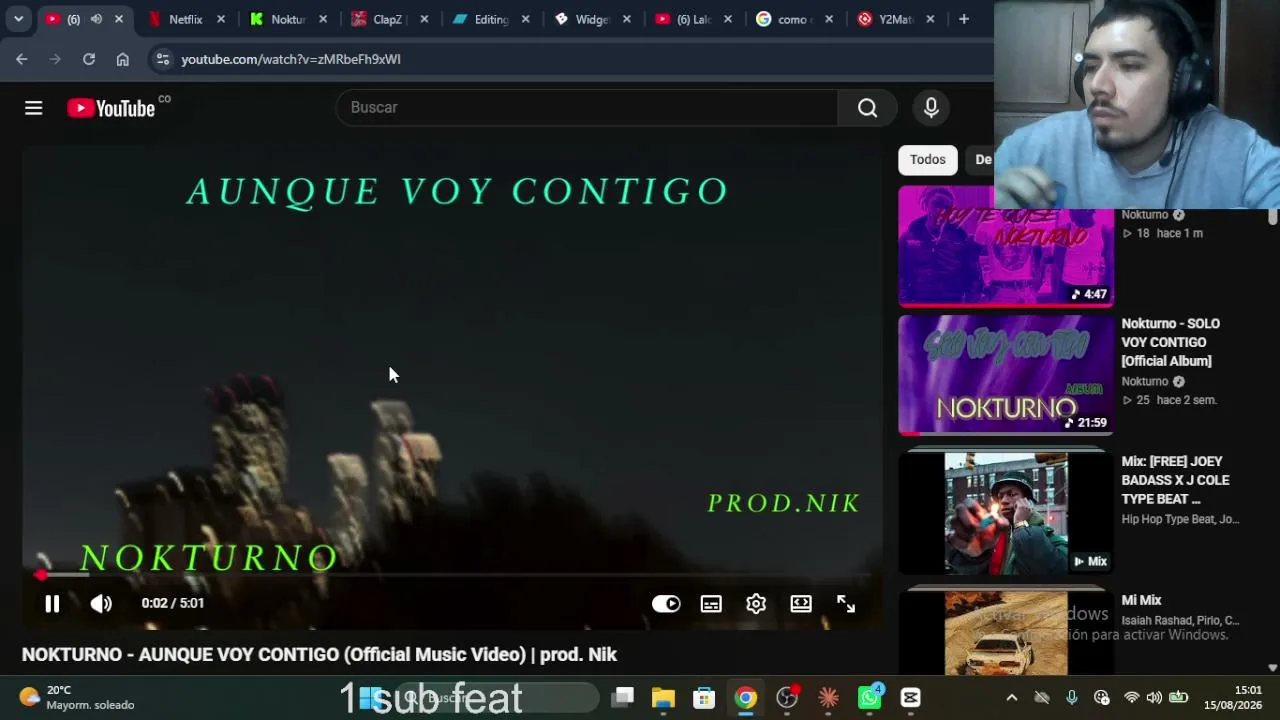Switch to the Google "como" search tab
Screen dimensions: 1280x720
[x=795, y=19]
